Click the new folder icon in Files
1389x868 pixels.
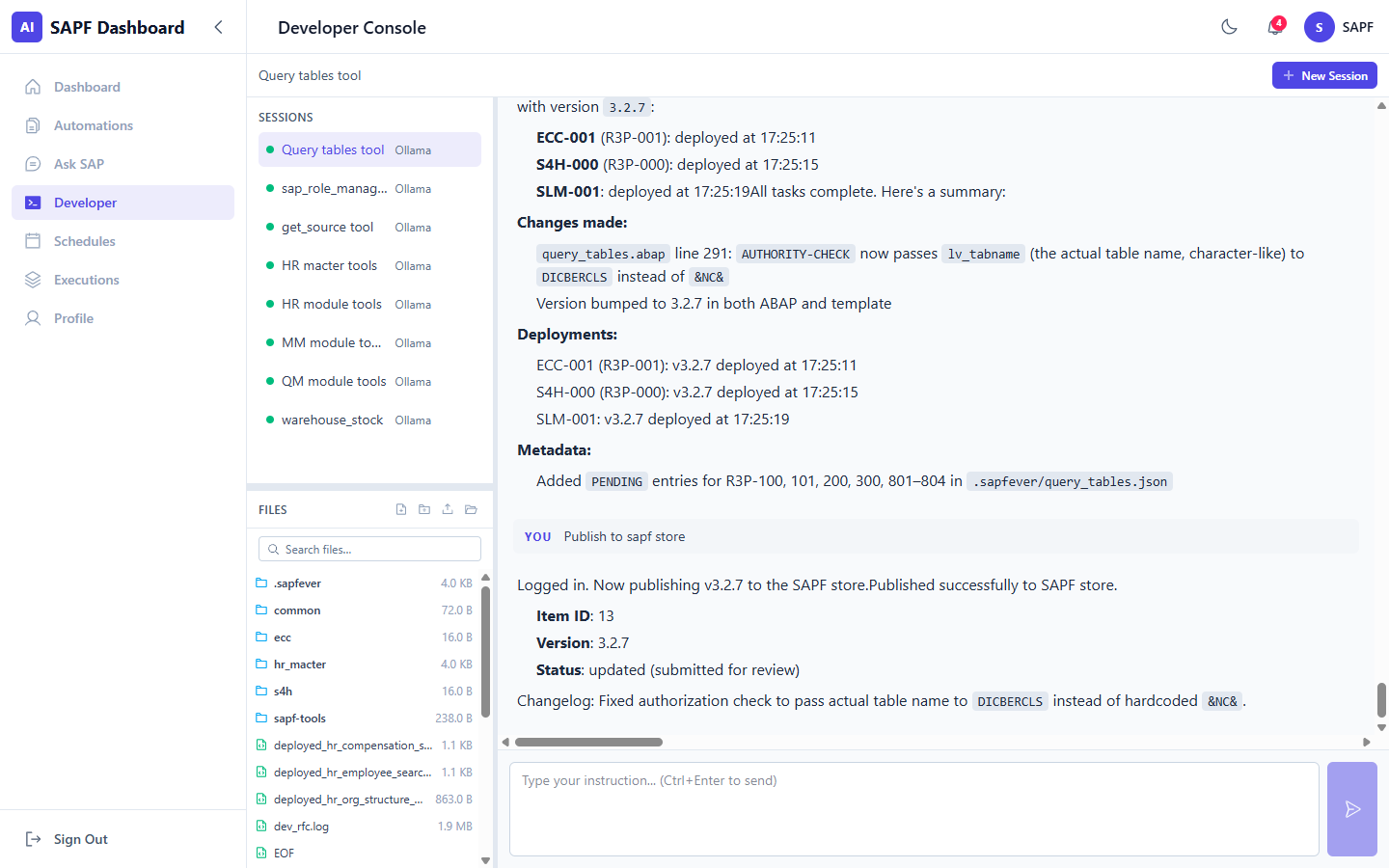point(424,509)
